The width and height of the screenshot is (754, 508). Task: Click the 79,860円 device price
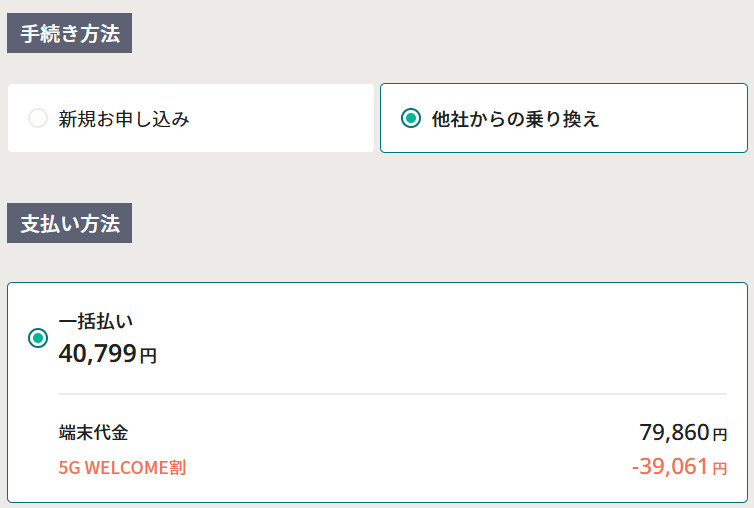point(683,432)
